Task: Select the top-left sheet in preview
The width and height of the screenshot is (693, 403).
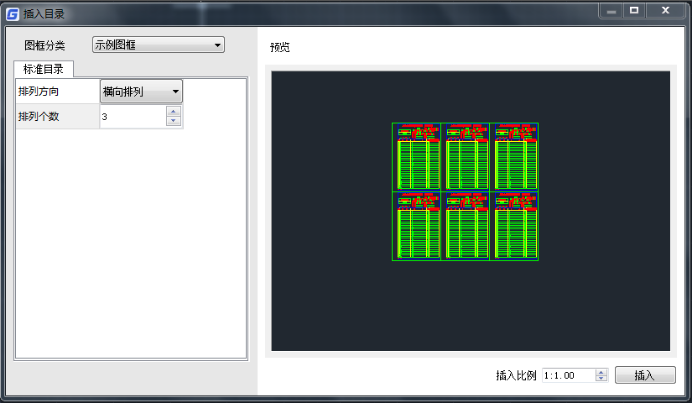Action: pos(417,156)
